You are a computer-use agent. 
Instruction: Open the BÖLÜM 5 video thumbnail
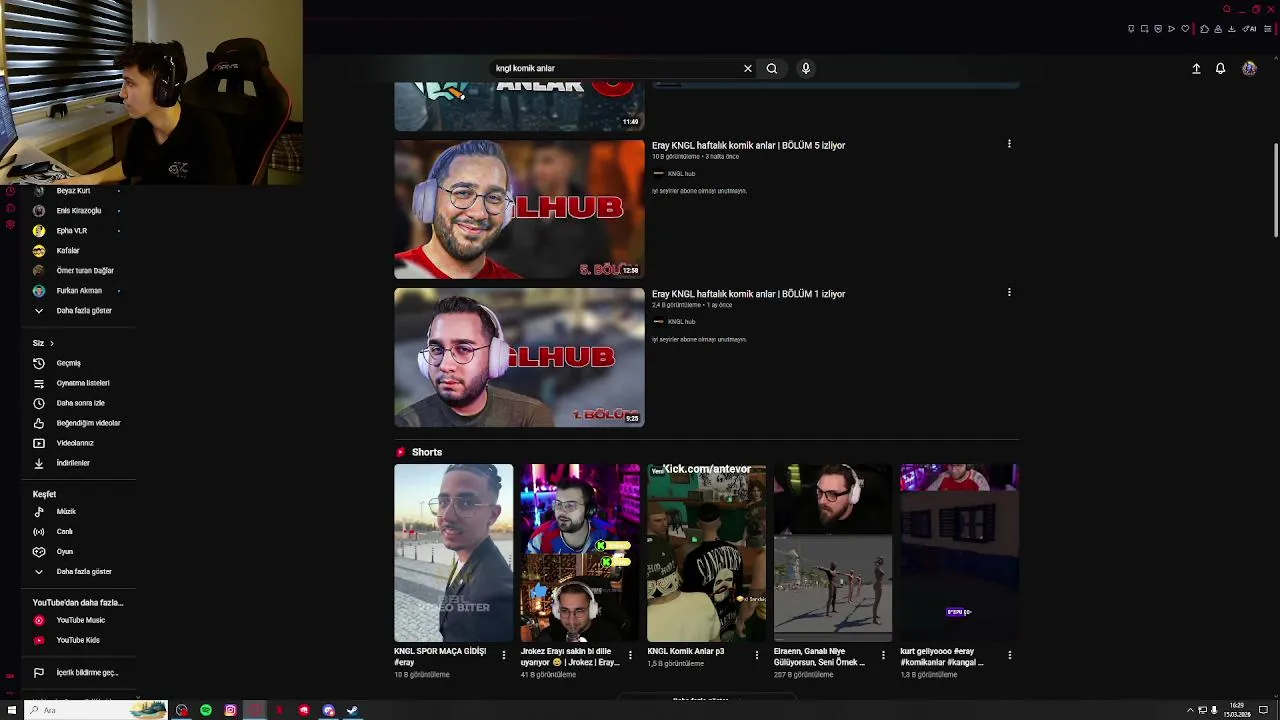pyautogui.click(x=519, y=209)
